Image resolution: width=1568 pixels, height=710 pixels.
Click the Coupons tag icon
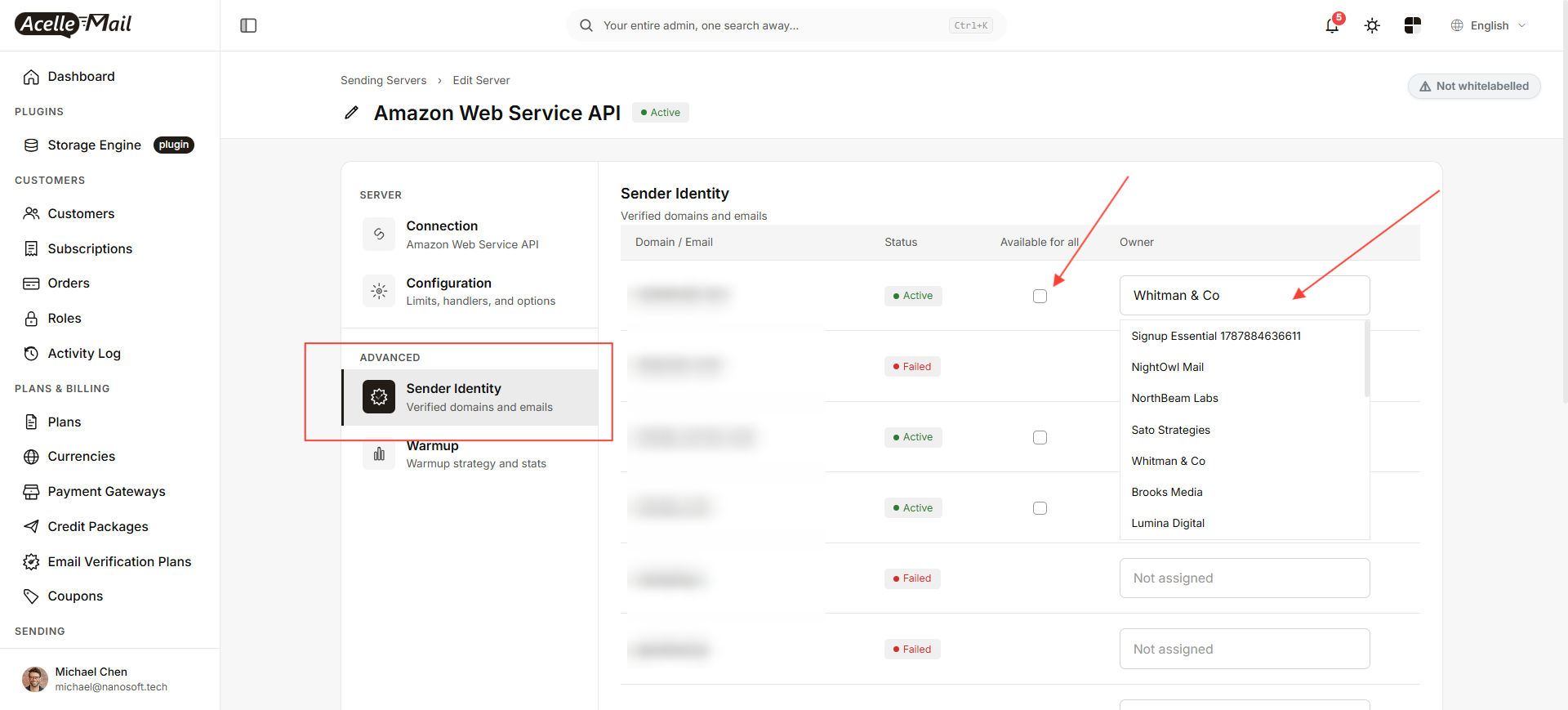tap(31, 596)
